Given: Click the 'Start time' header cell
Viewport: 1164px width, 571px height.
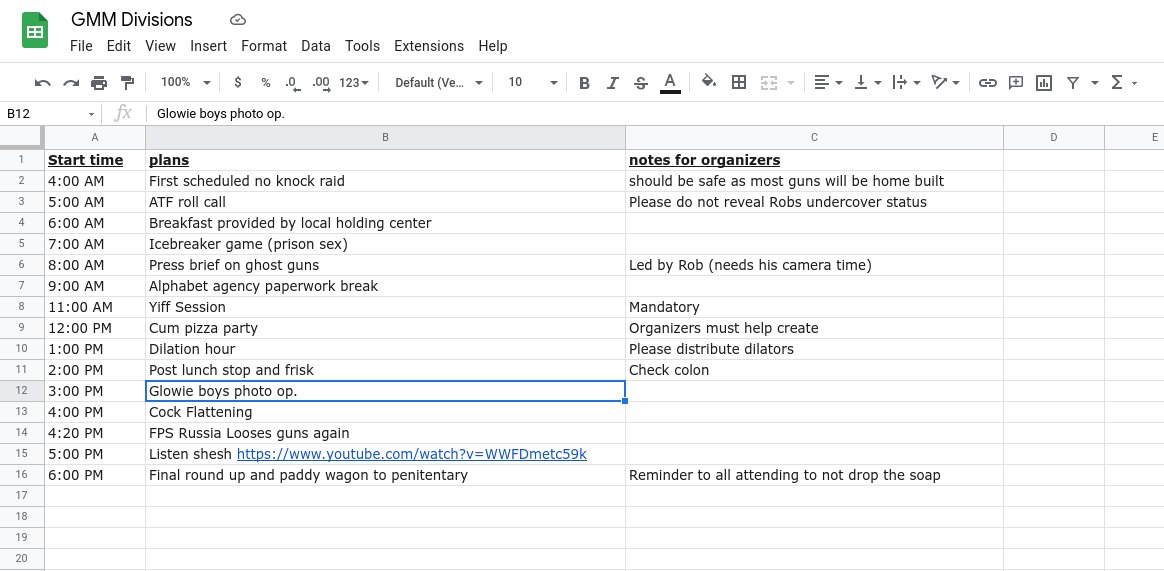Looking at the screenshot, I should 95,160.
